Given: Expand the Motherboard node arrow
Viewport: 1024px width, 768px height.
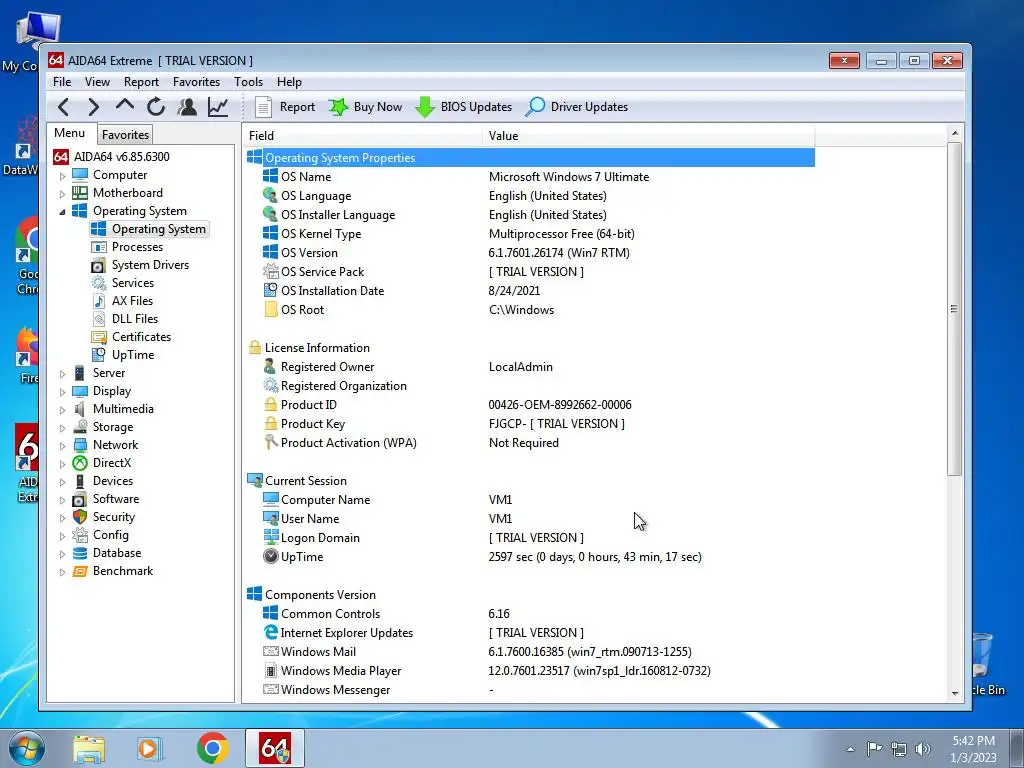Looking at the screenshot, I should pyautogui.click(x=62, y=193).
